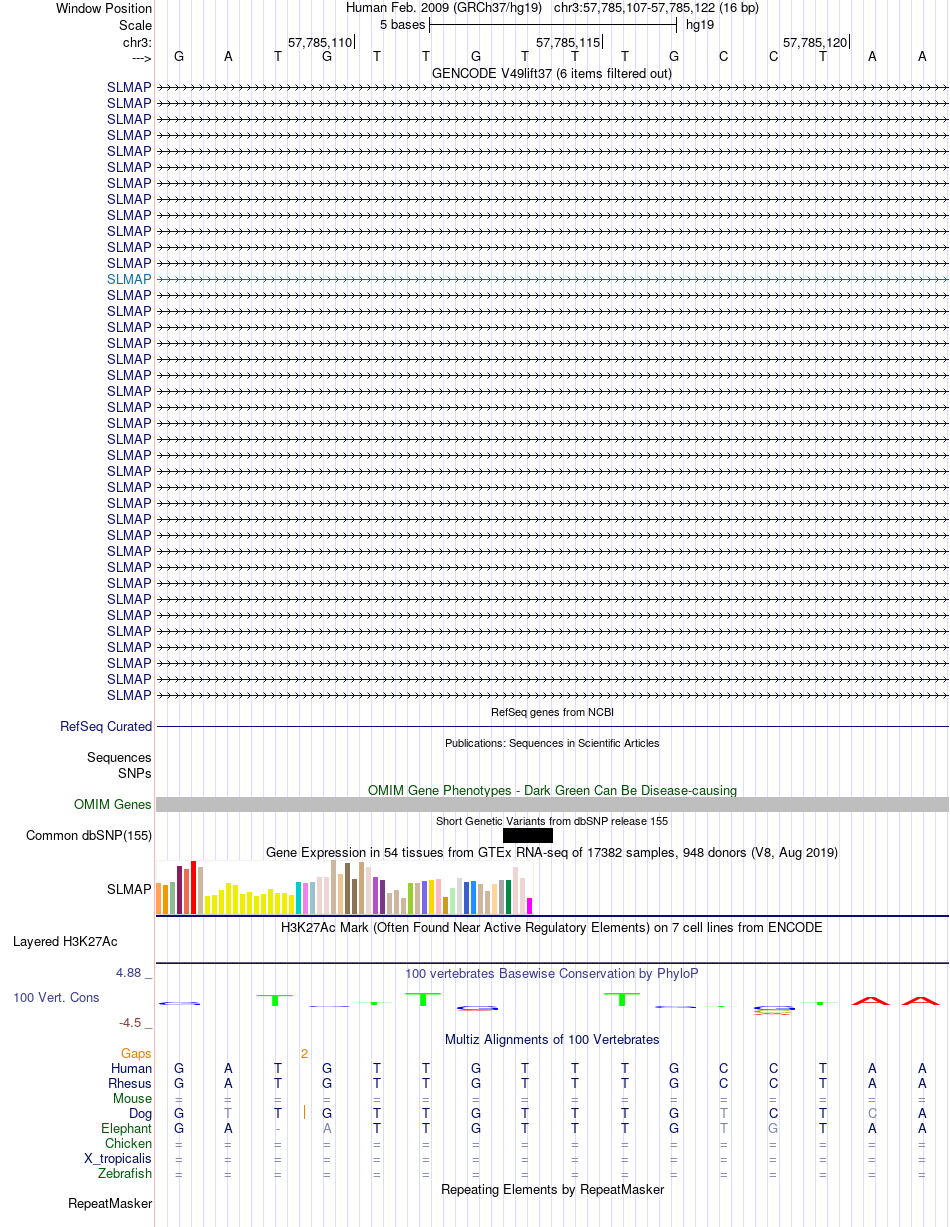The height and width of the screenshot is (1227, 950).
Task: Open 'Short Genetic Variants from dbSNP release 155' title
Action: point(552,821)
